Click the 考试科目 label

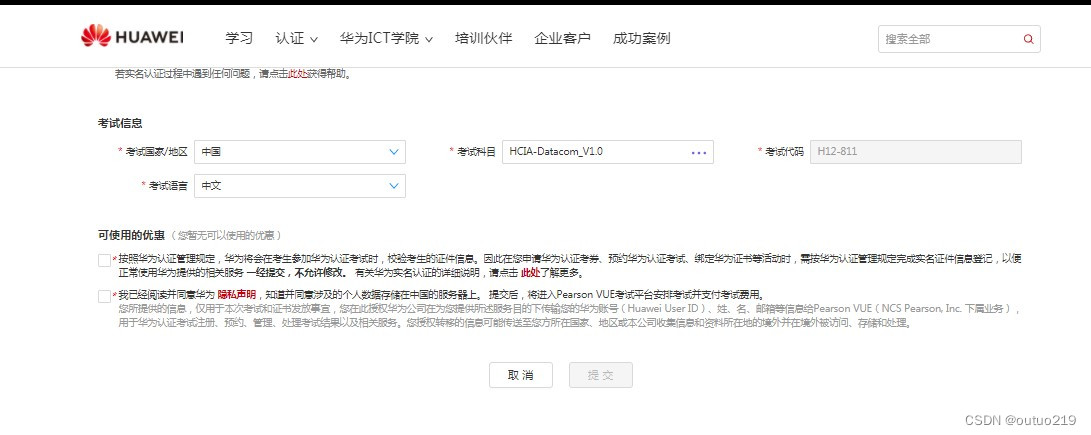click(476, 152)
